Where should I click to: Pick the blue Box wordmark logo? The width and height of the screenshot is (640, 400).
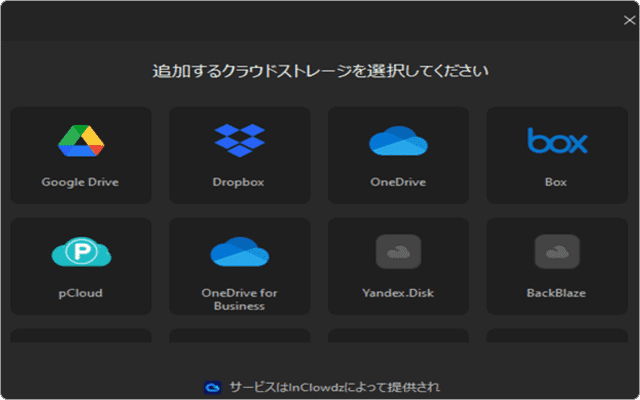pos(557,140)
